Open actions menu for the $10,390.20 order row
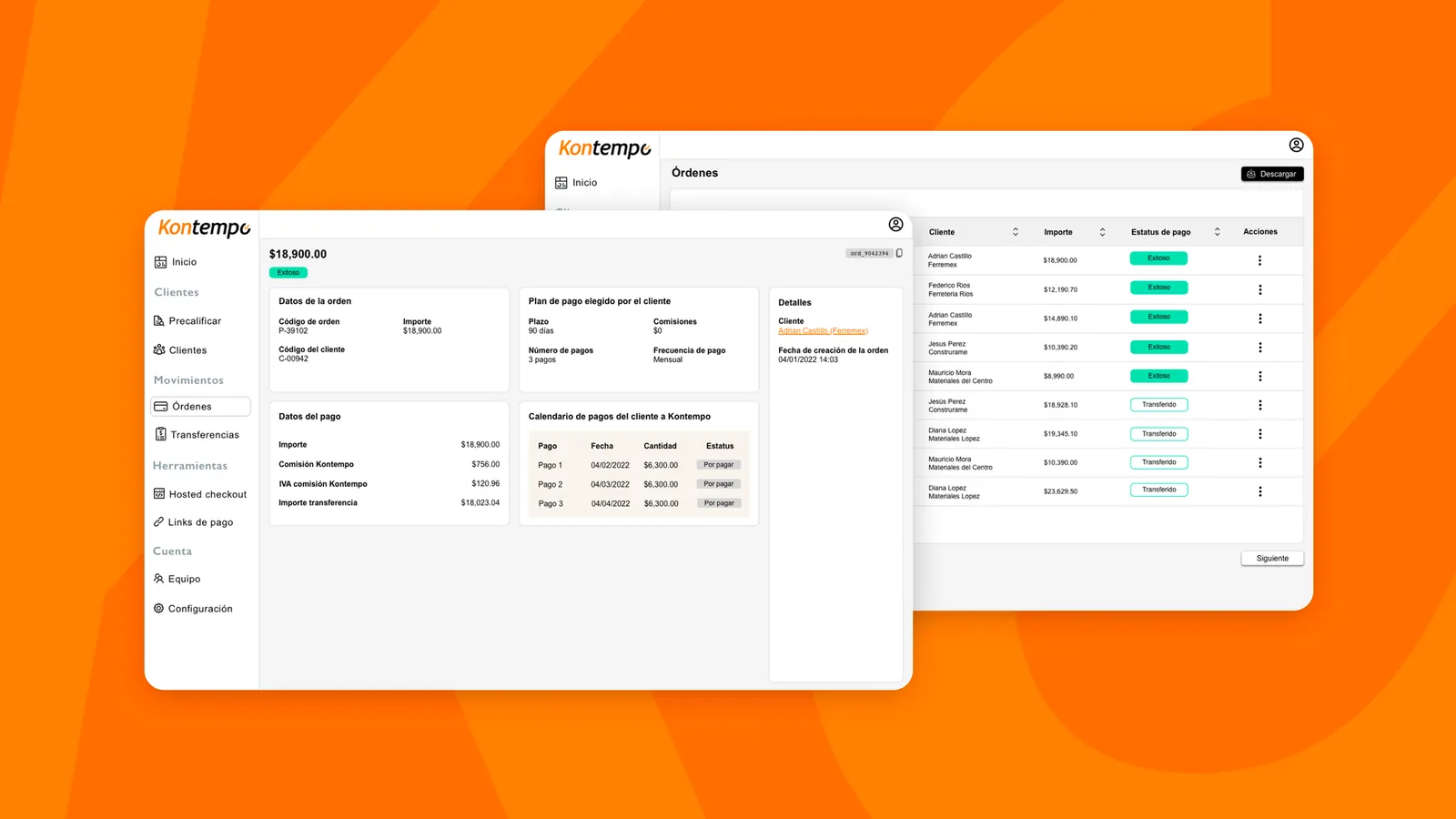The image size is (1456, 819). pos(1259,348)
